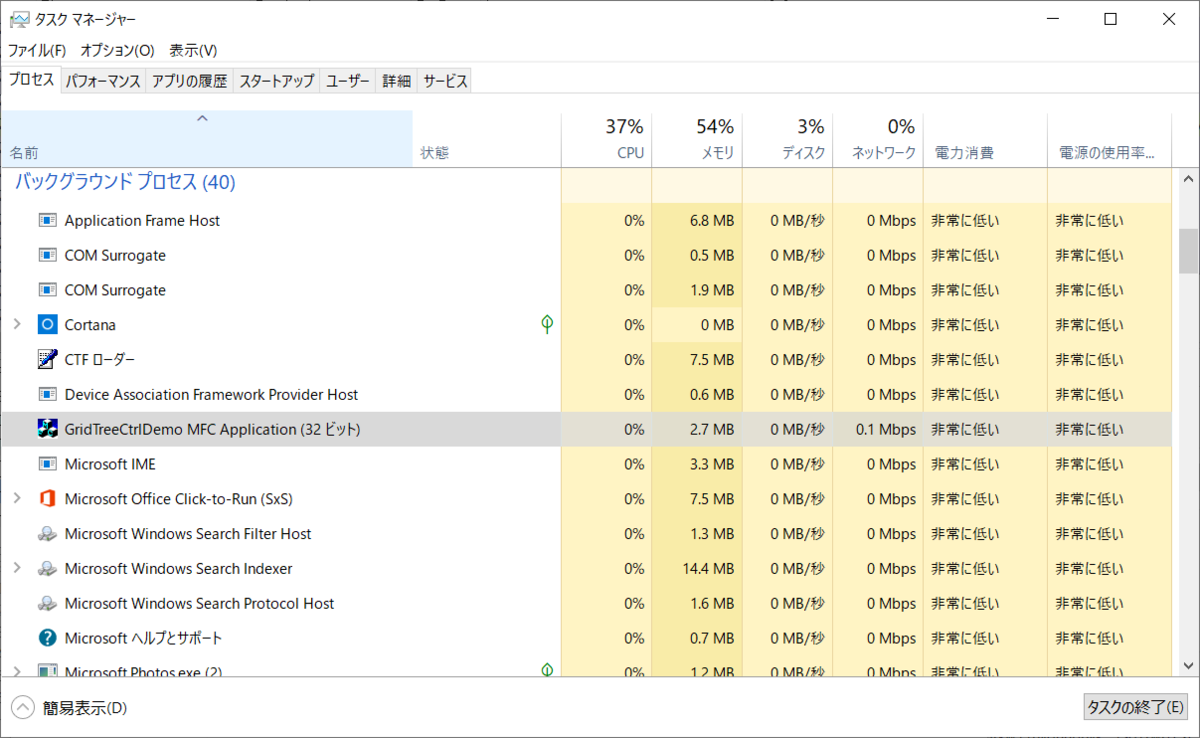Select the Microsoft Office Click-to-Run (SxS) name

pos(178,498)
